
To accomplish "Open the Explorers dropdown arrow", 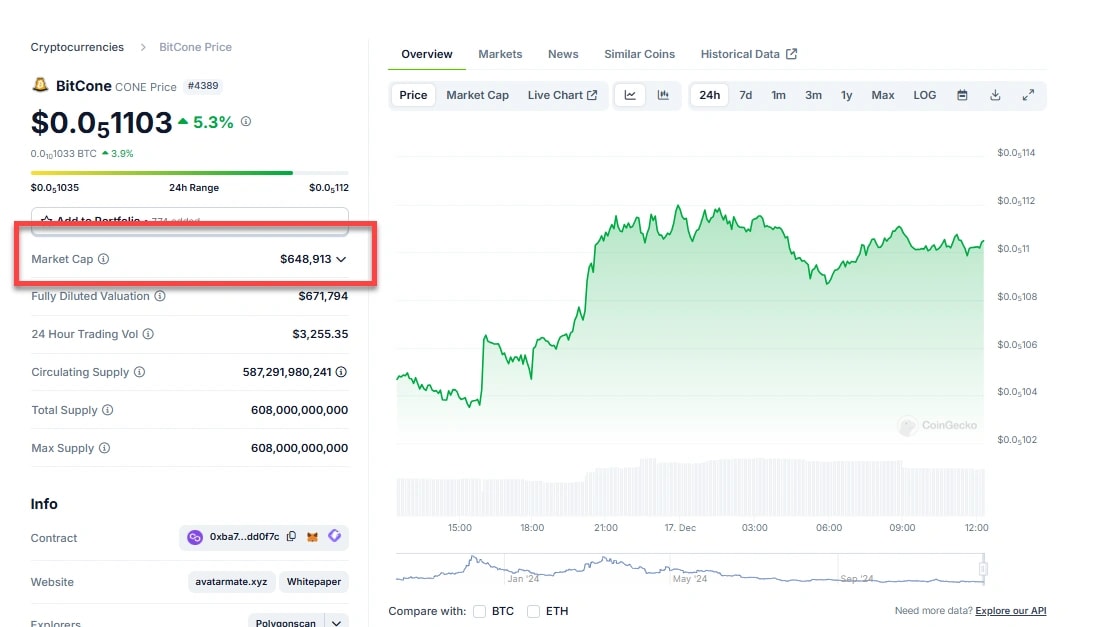I will 337,622.
